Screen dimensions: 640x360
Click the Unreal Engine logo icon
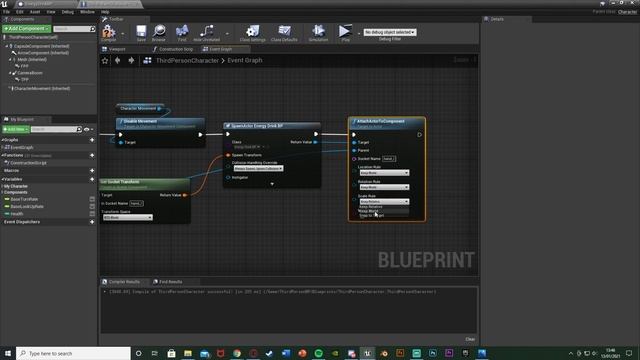4,4
